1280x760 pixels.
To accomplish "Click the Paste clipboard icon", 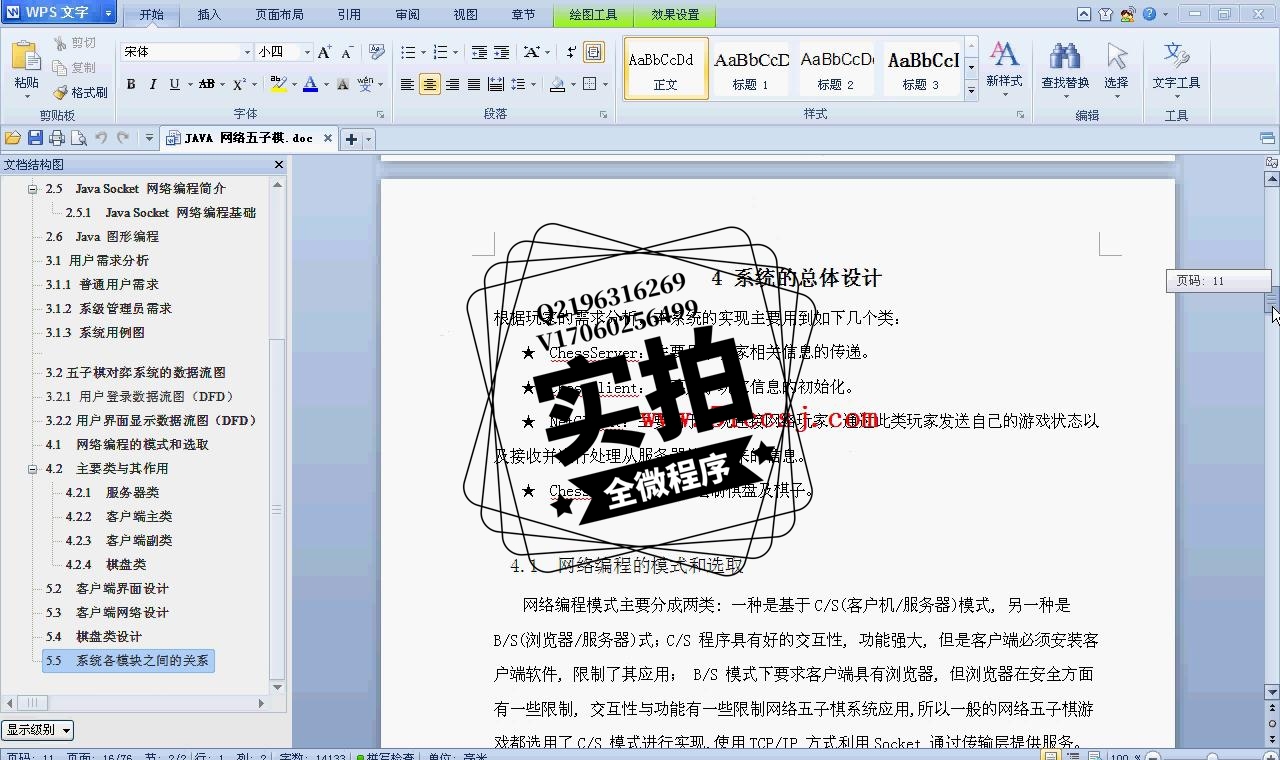I will click(x=27, y=57).
